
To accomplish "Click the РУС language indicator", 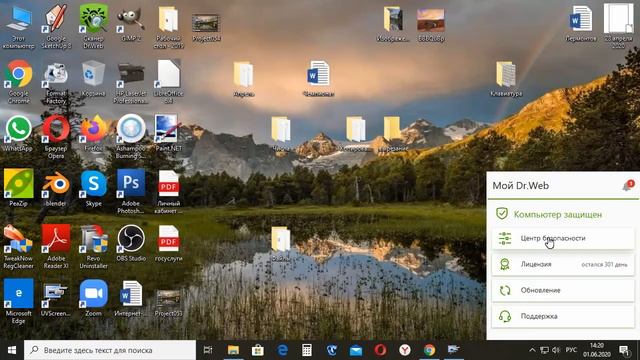I will [x=571, y=350].
